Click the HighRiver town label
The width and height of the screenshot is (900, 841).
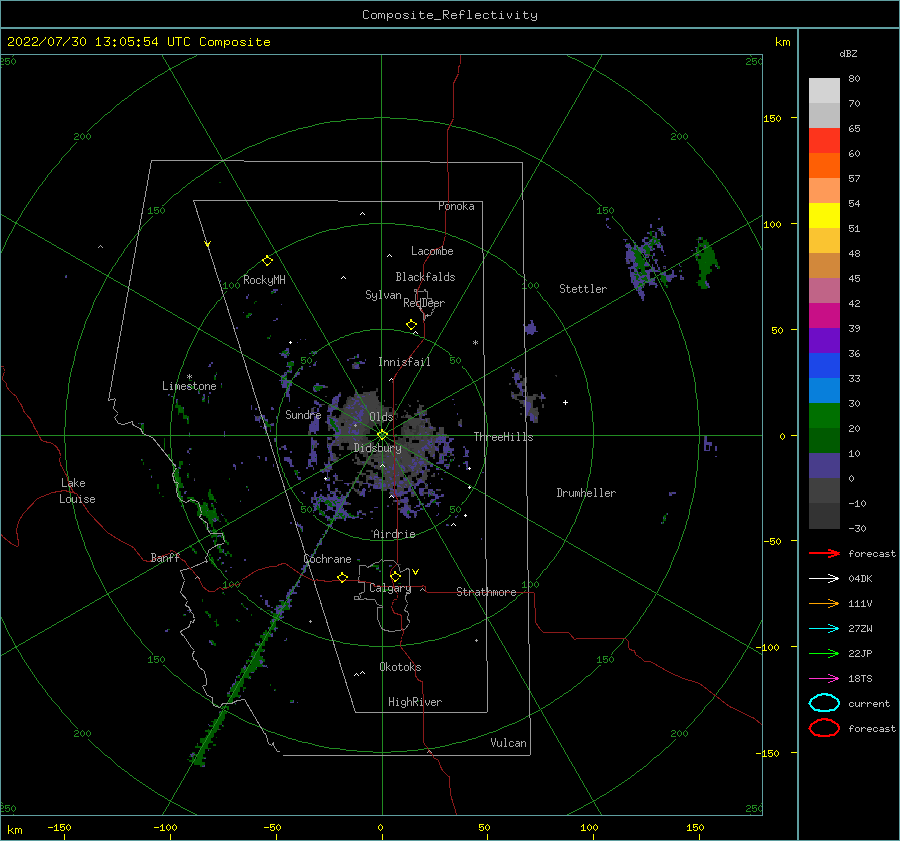tap(415, 702)
